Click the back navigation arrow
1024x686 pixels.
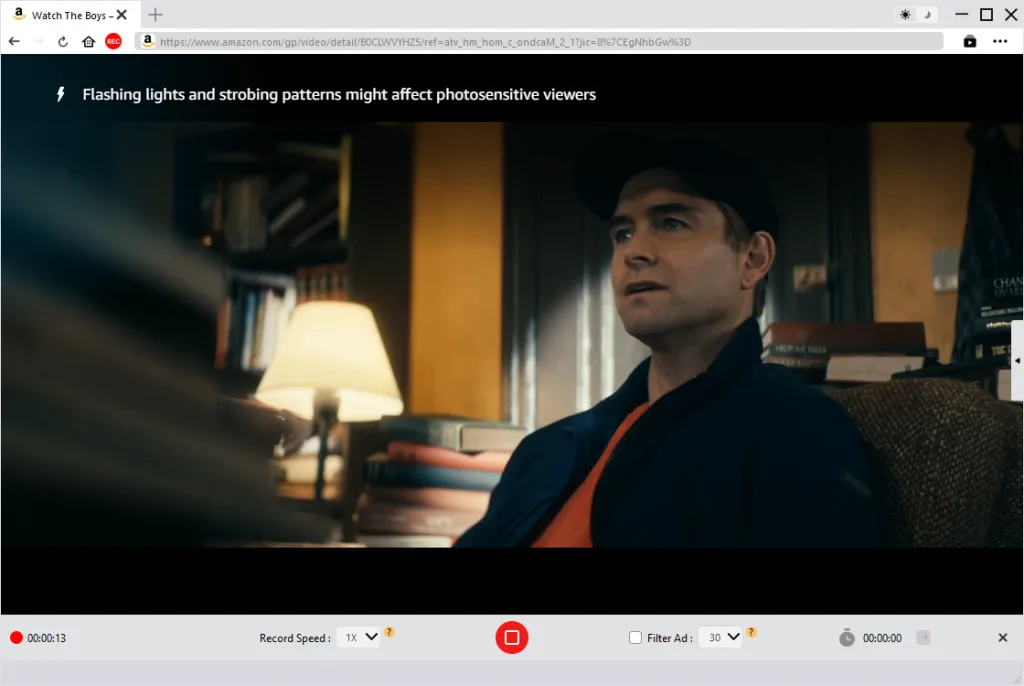coord(14,41)
